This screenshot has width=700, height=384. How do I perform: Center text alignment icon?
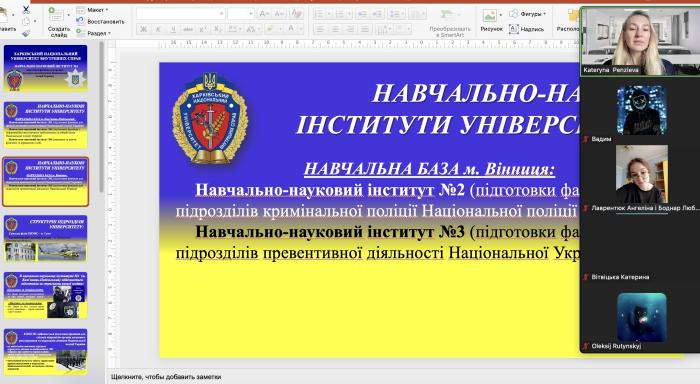click(335, 29)
